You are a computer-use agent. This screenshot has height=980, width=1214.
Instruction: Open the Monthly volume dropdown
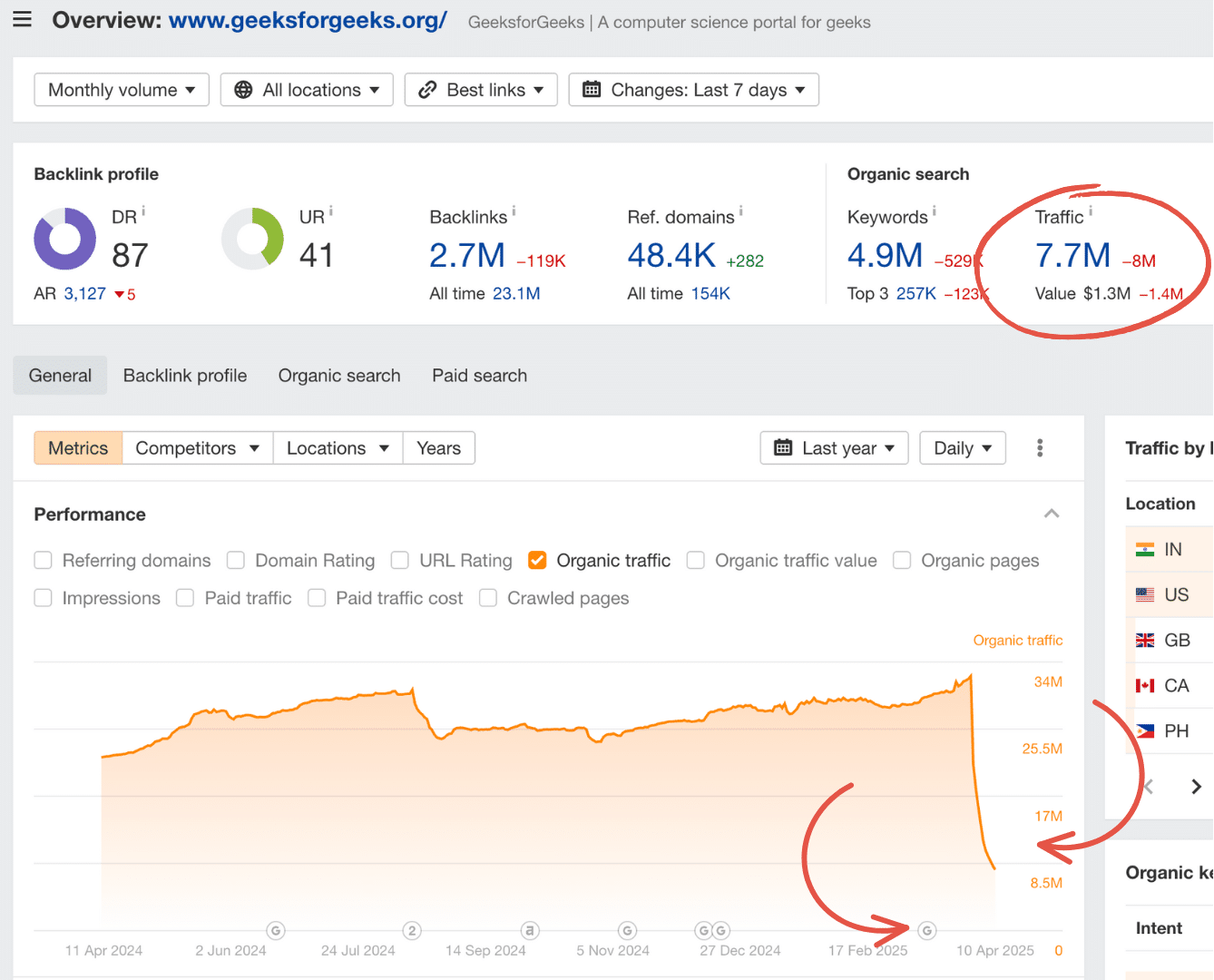coord(122,90)
